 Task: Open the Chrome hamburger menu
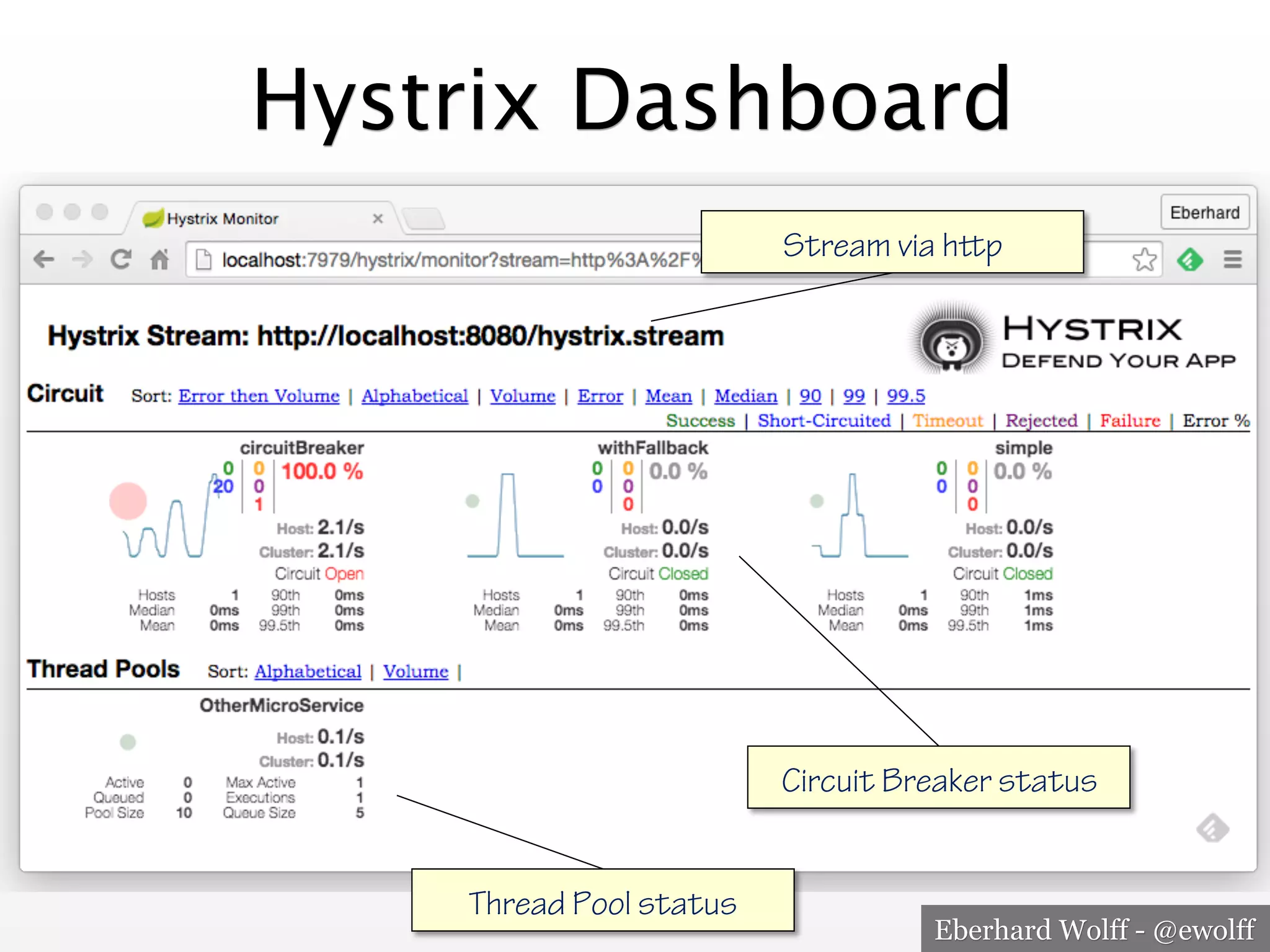coord(1233,259)
